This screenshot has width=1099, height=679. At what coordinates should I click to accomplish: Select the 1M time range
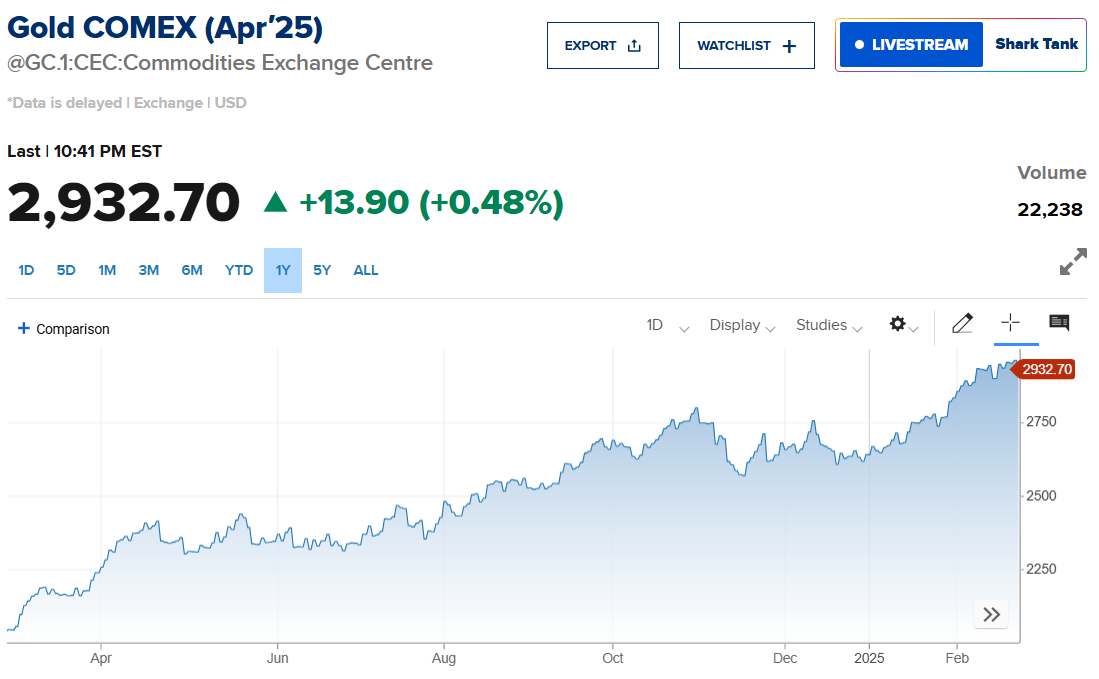tap(107, 270)
